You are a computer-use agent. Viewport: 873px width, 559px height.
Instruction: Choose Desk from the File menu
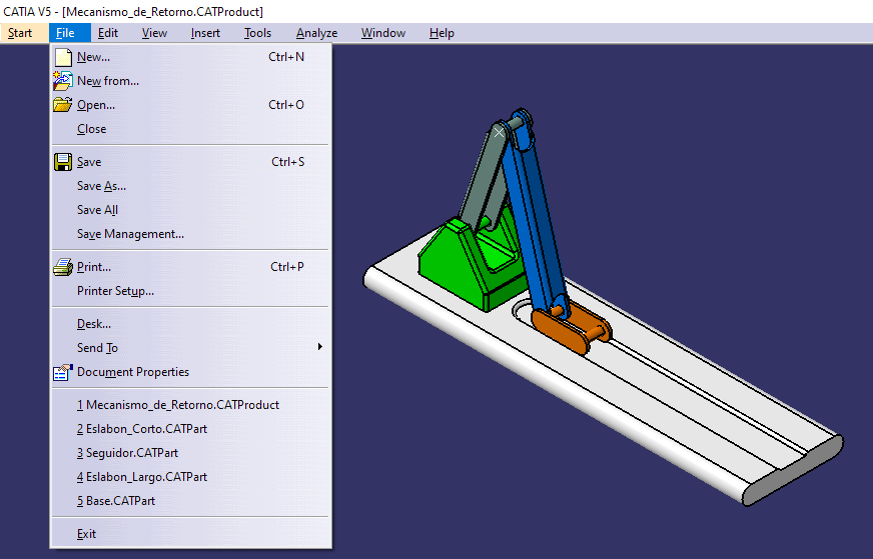[94, 324]
